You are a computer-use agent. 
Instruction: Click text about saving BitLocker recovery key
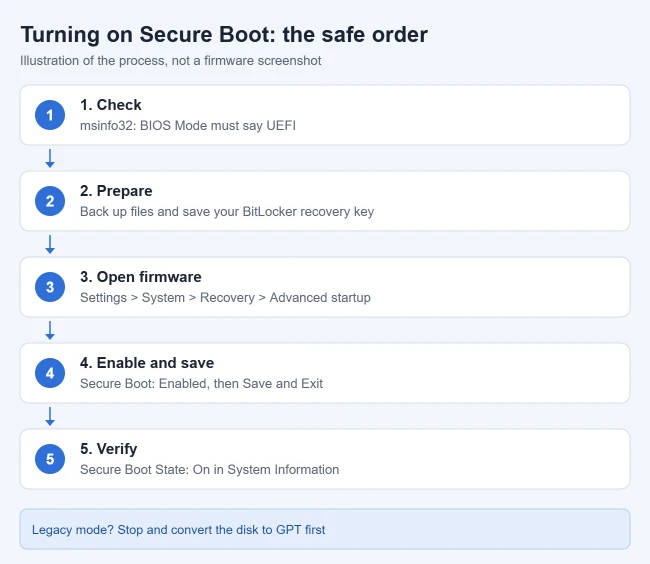(227, 212)
